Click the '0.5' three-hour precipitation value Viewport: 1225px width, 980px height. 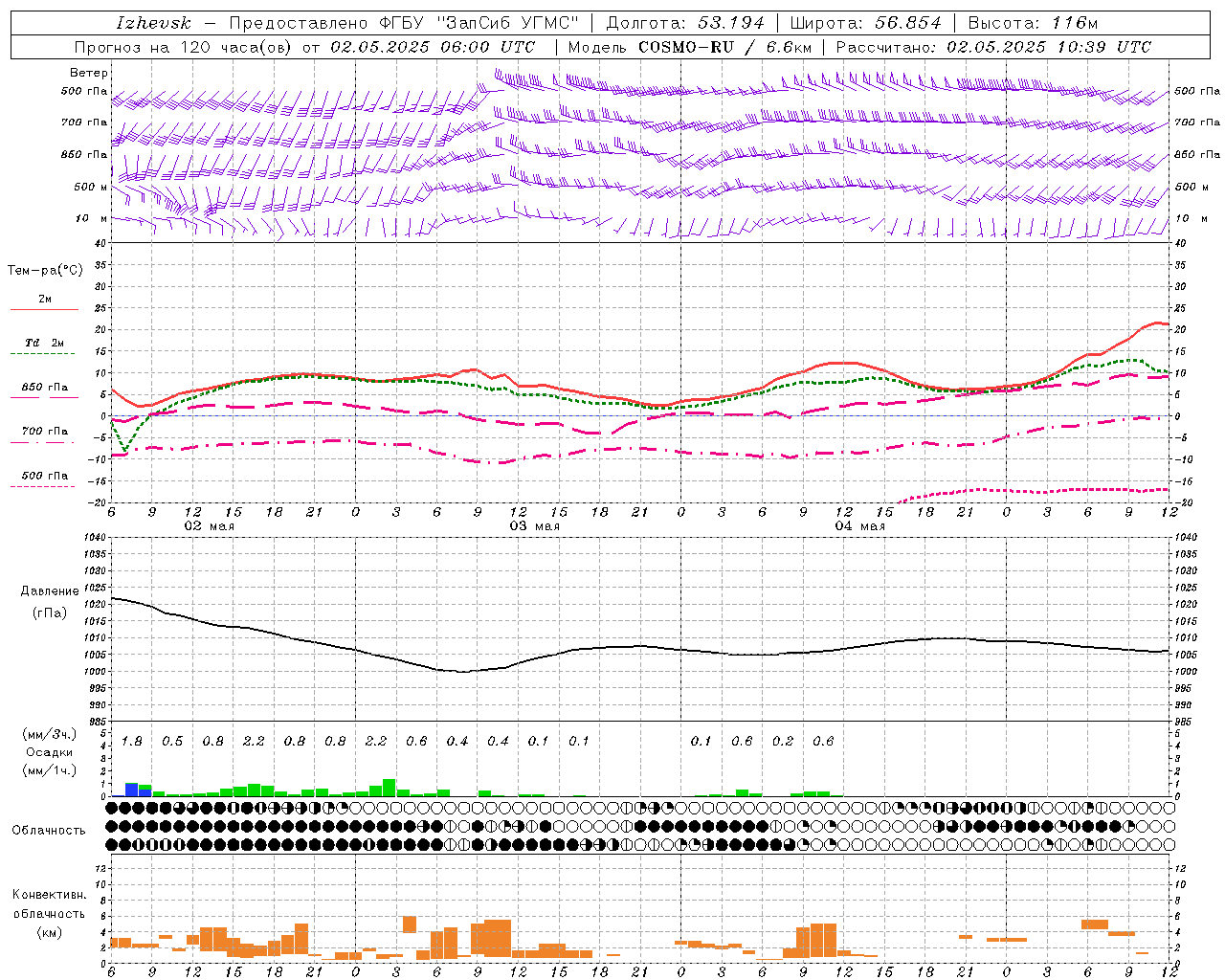click(172, 741)
